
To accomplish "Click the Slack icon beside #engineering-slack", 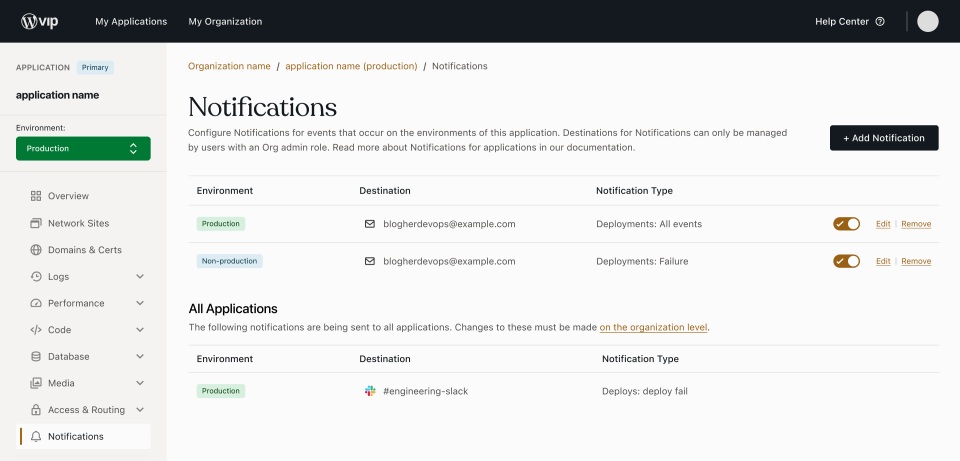I will tap(370, 391).
